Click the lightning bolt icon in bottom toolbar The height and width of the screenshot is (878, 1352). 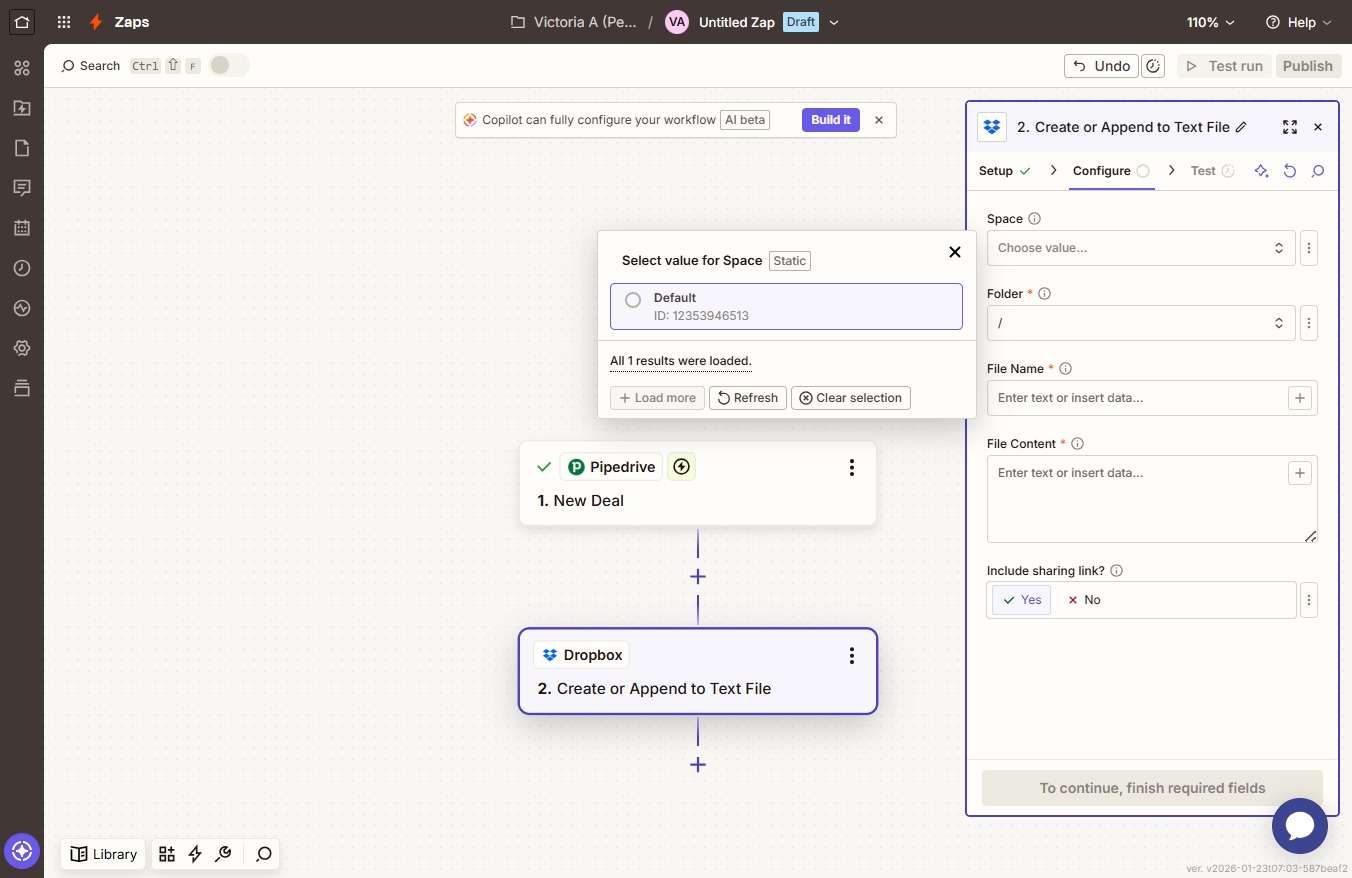coord(195,854)
